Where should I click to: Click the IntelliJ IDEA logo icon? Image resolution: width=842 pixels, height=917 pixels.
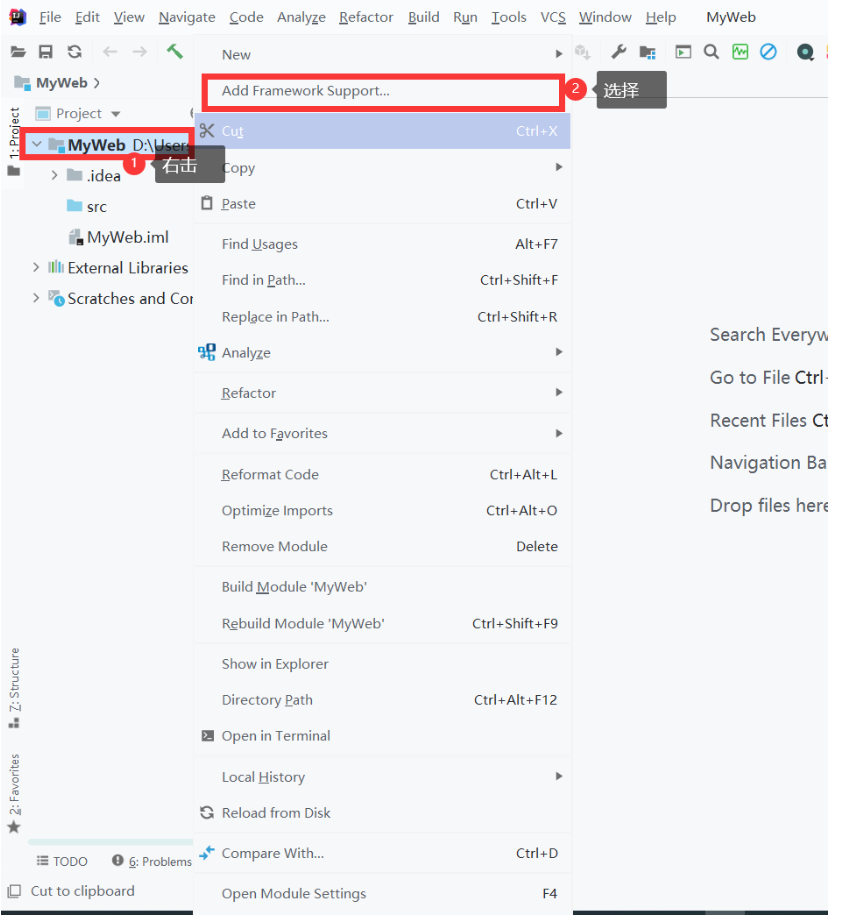(18, 17)
